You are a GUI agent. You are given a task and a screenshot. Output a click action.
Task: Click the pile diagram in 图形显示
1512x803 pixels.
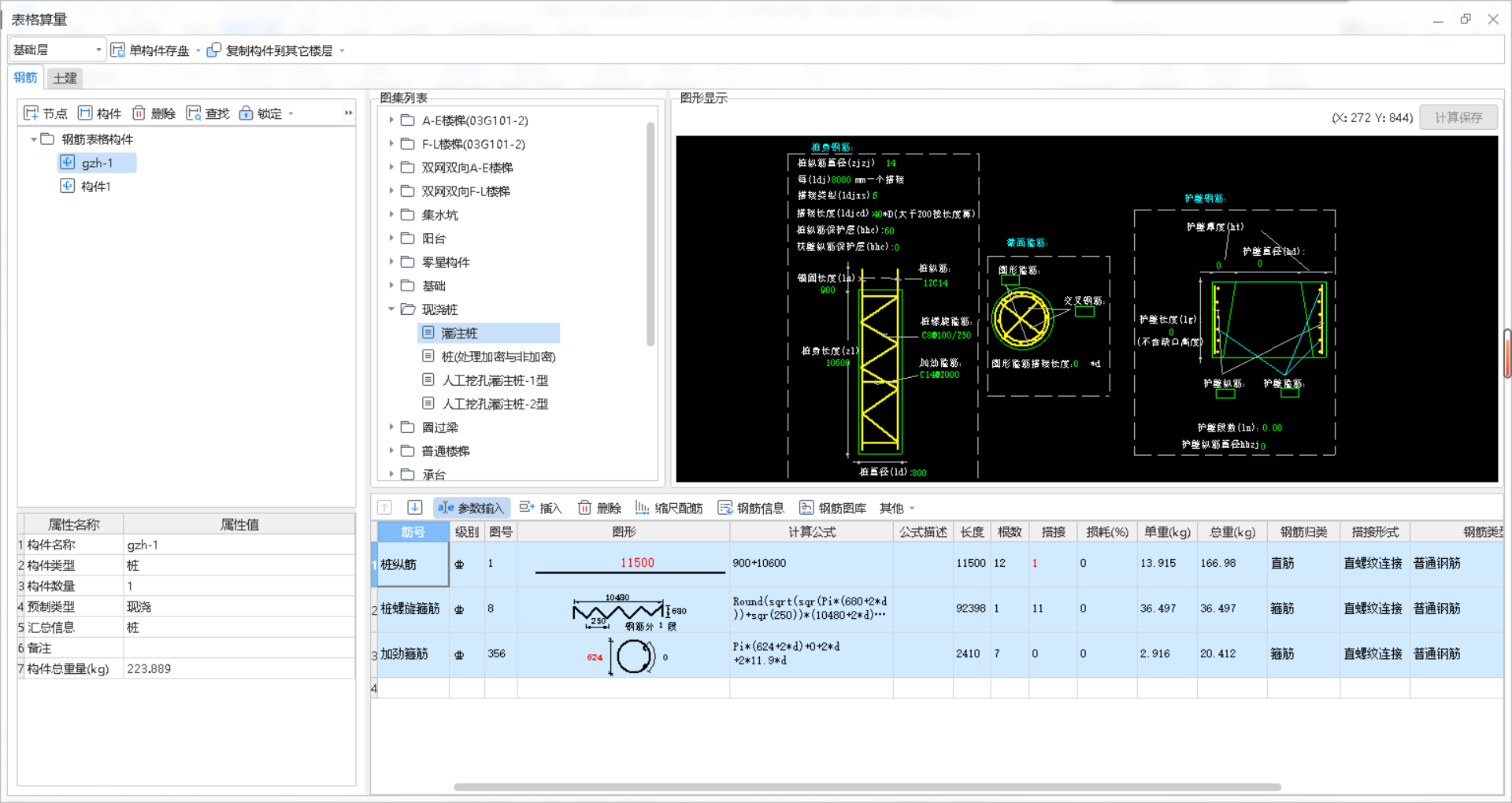point(880,370)
